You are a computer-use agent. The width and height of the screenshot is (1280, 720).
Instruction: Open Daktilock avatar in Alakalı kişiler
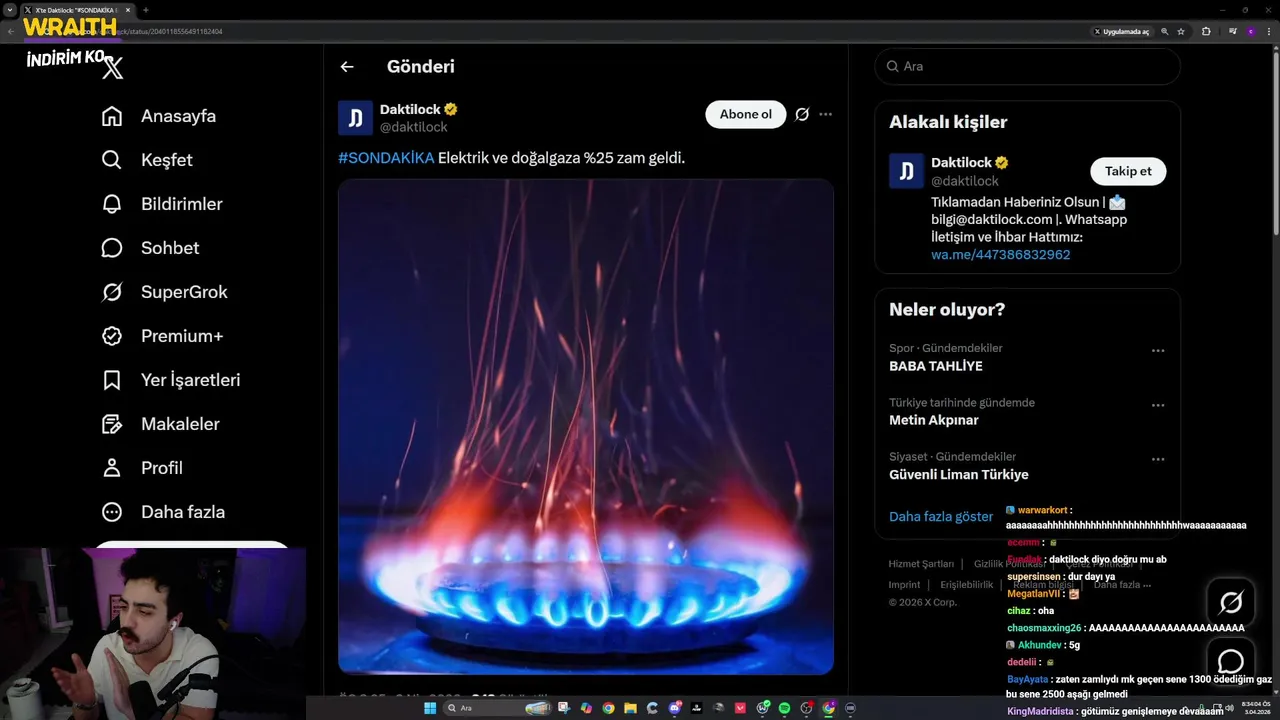coord(906,171)
